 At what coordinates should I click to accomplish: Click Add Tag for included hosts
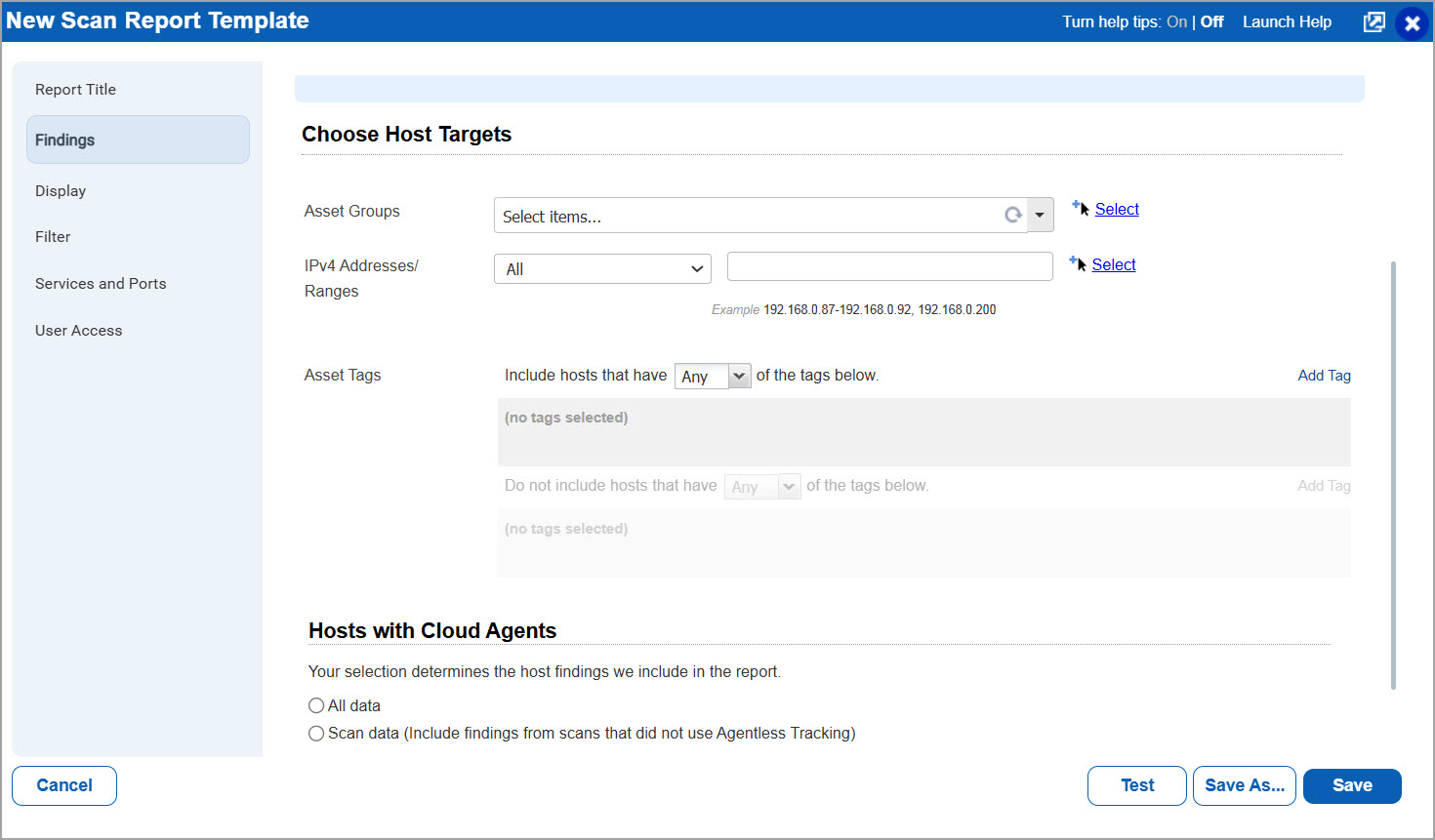pos(1324,375)
